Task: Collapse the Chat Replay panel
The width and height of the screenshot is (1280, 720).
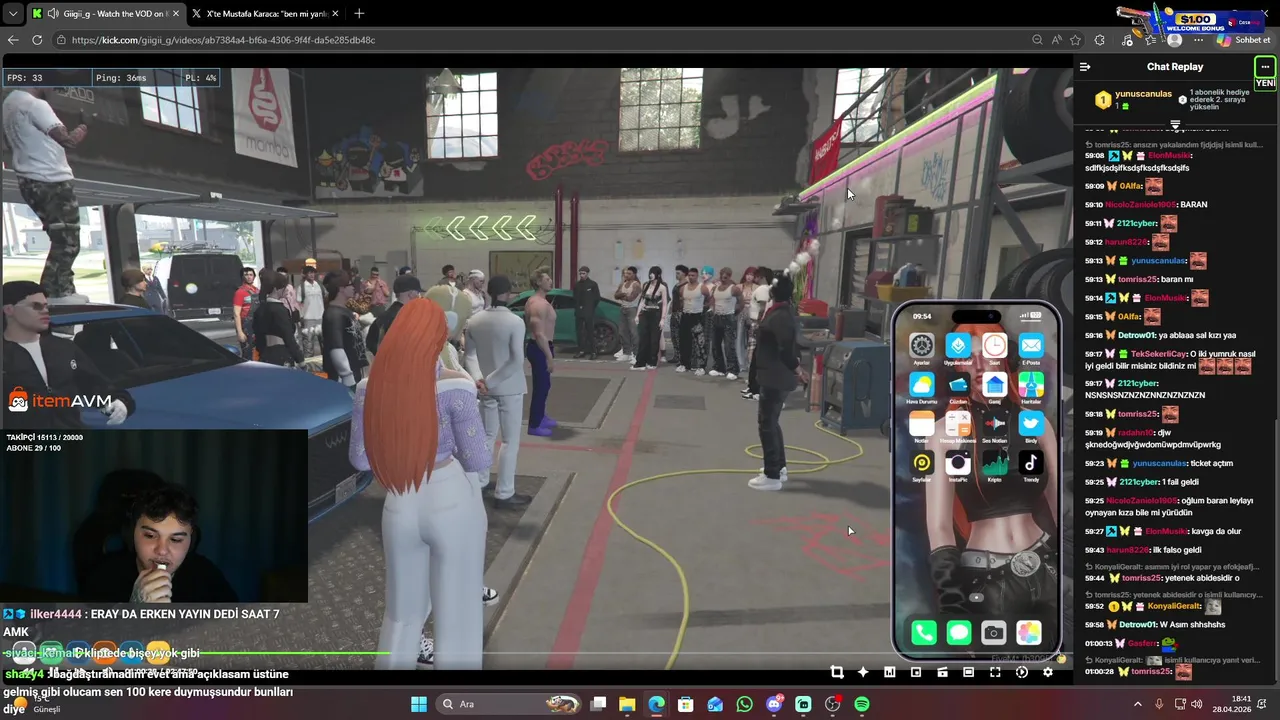Action: pos(1085,67)
